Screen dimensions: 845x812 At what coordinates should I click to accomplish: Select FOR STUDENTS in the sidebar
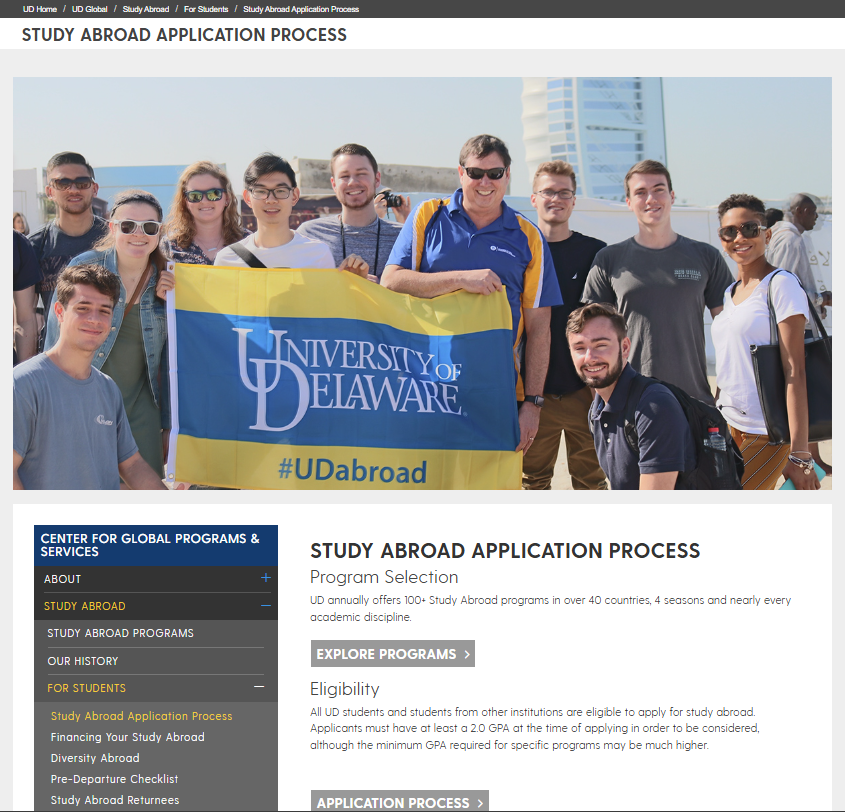(86, 688)
